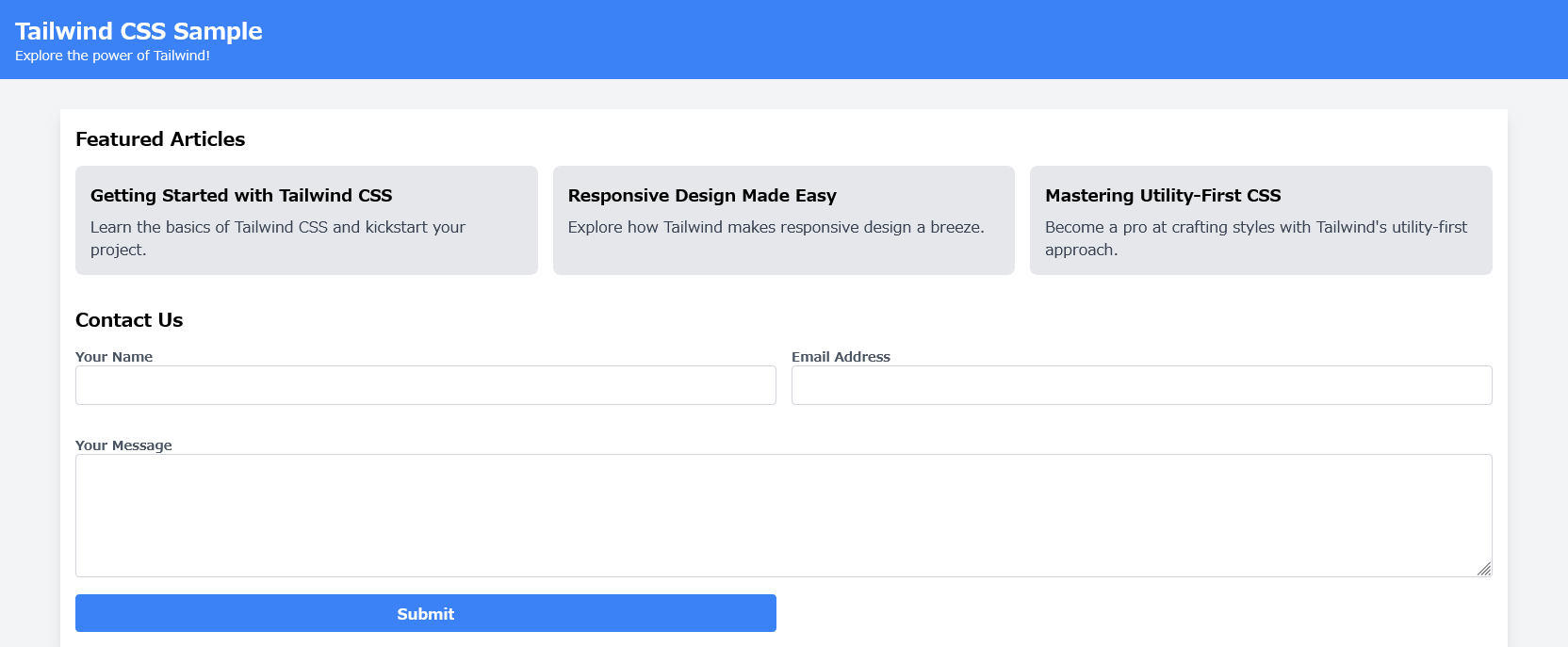1568x647 pixels.
Task: Click the message textarea resize handle
Action: click(1484, 569)
